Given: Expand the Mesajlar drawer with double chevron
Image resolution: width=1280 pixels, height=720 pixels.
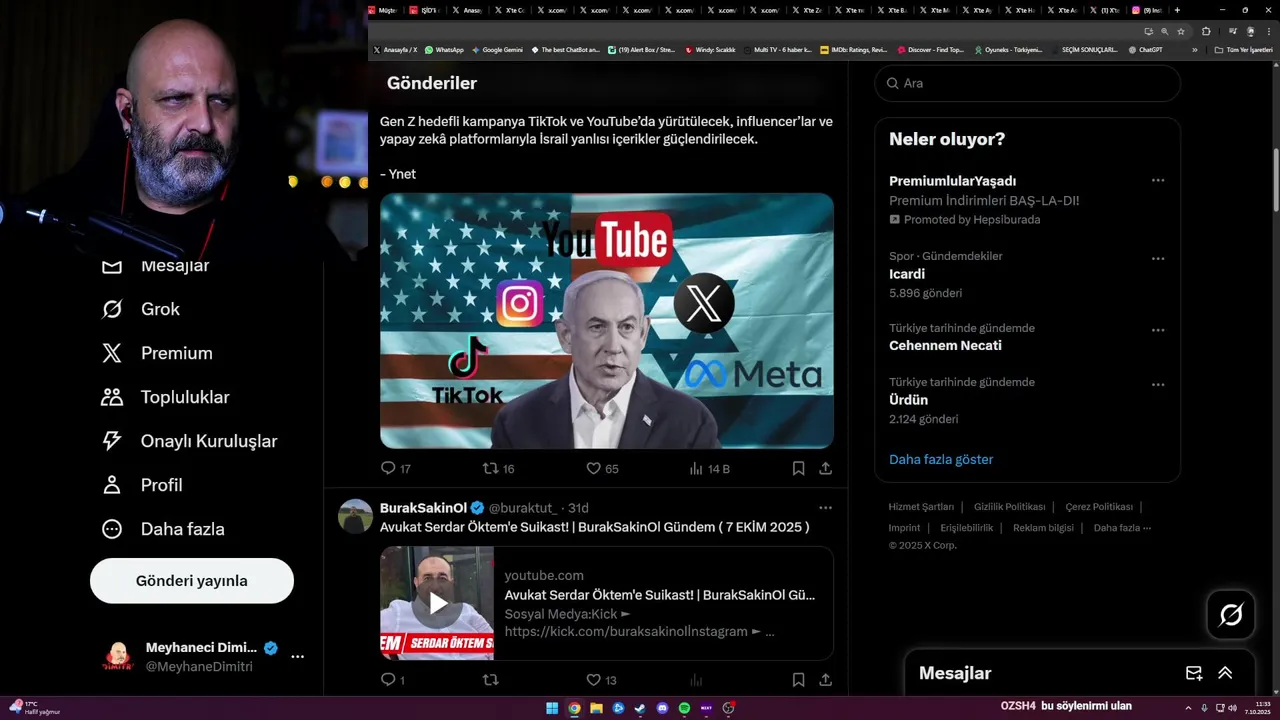Looking at the screenshot, I should click(1225, 673).
